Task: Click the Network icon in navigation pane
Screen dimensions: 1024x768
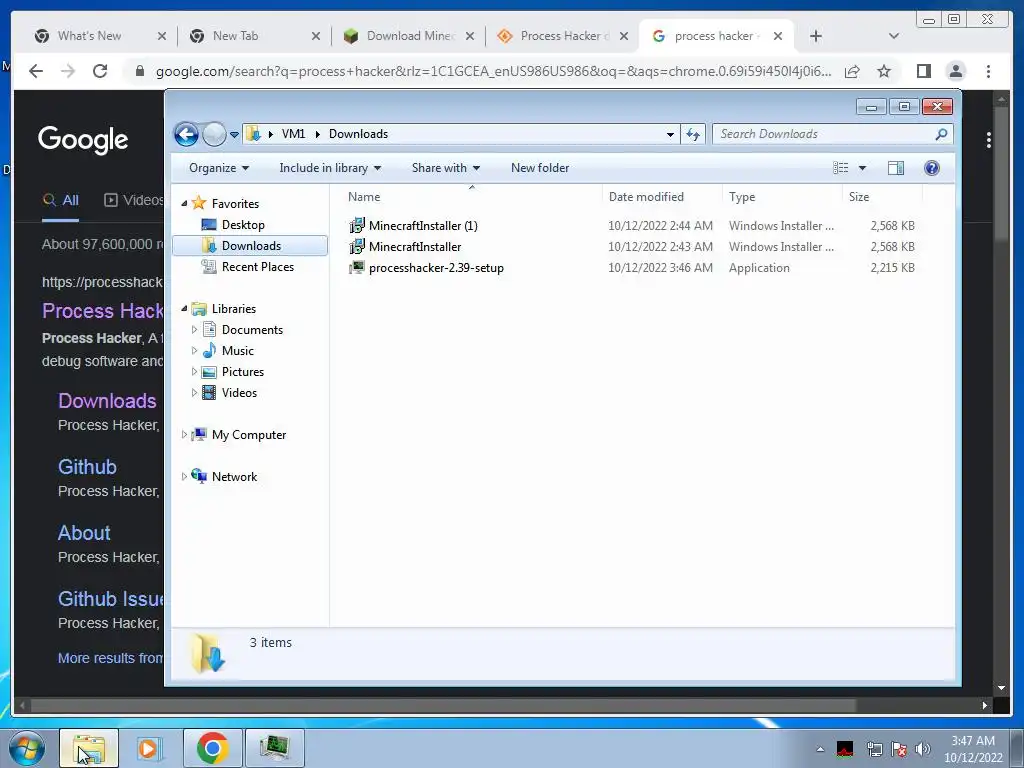Action: point(199,476)
